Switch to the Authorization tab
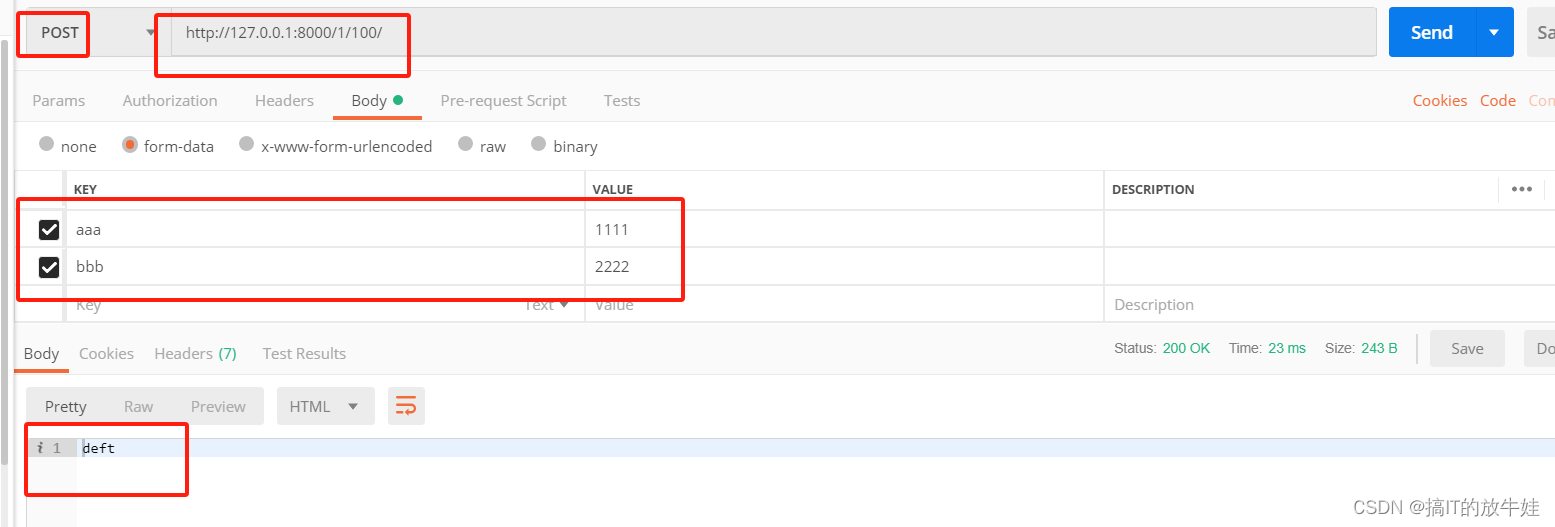Screen dimensions: 1555x527 click(170, 100)
